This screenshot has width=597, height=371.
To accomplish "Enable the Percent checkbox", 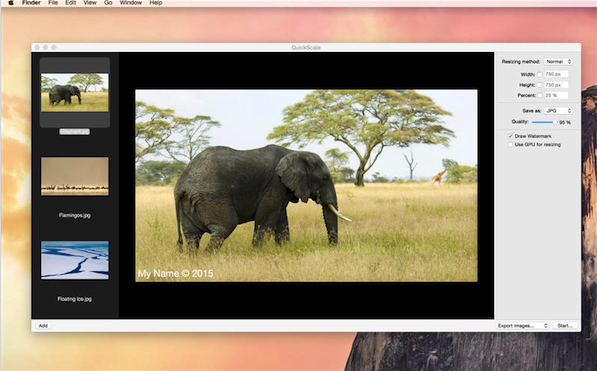I will coord(540,95).
